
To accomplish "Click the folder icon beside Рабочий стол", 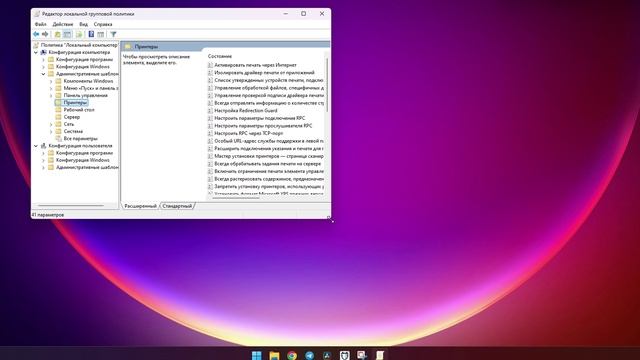I will pos(58,110).
